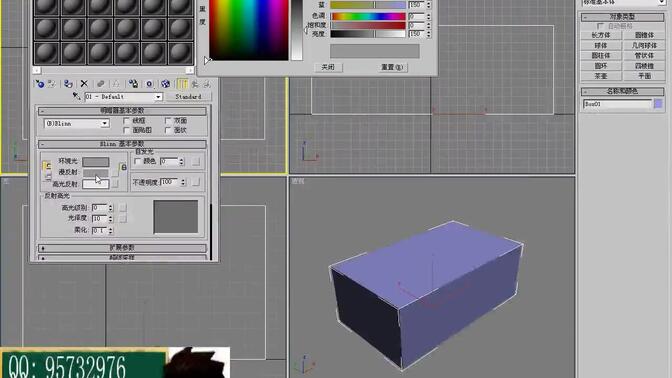The height and width of the screenshot is (378, 672).
Task: Click Go Forward to Sibling icon
Action: 207,84
